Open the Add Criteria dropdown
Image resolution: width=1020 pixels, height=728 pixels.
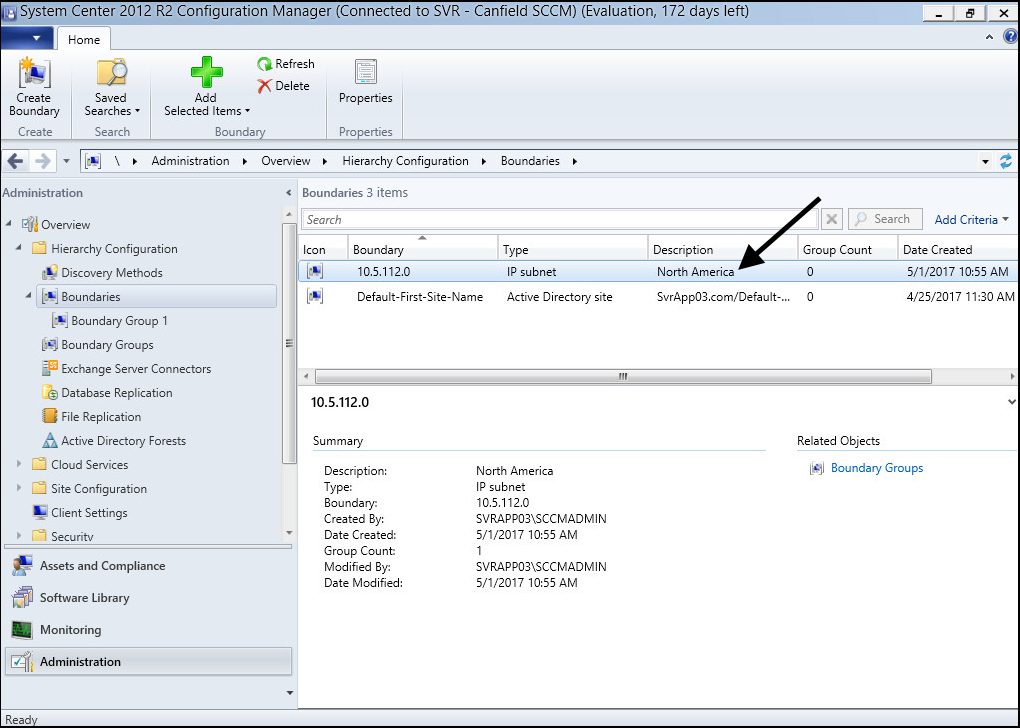971,220
